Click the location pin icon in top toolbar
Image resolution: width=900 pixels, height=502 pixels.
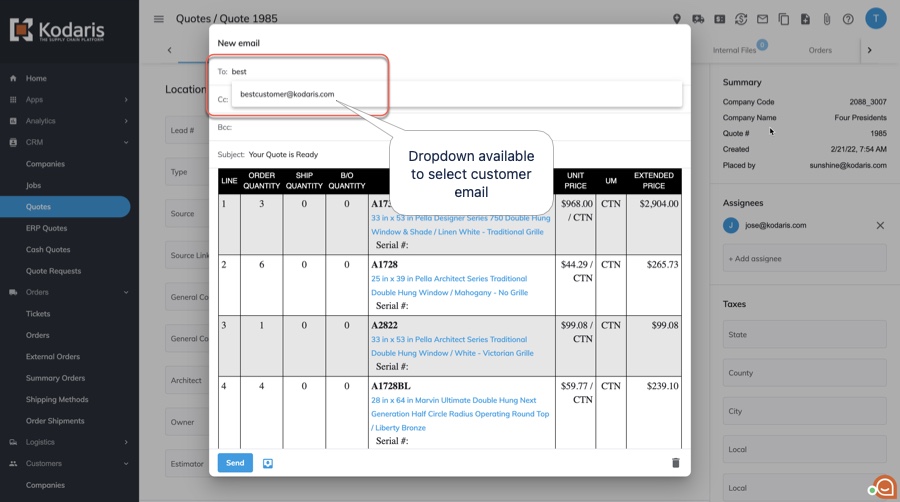click(677, 19)
